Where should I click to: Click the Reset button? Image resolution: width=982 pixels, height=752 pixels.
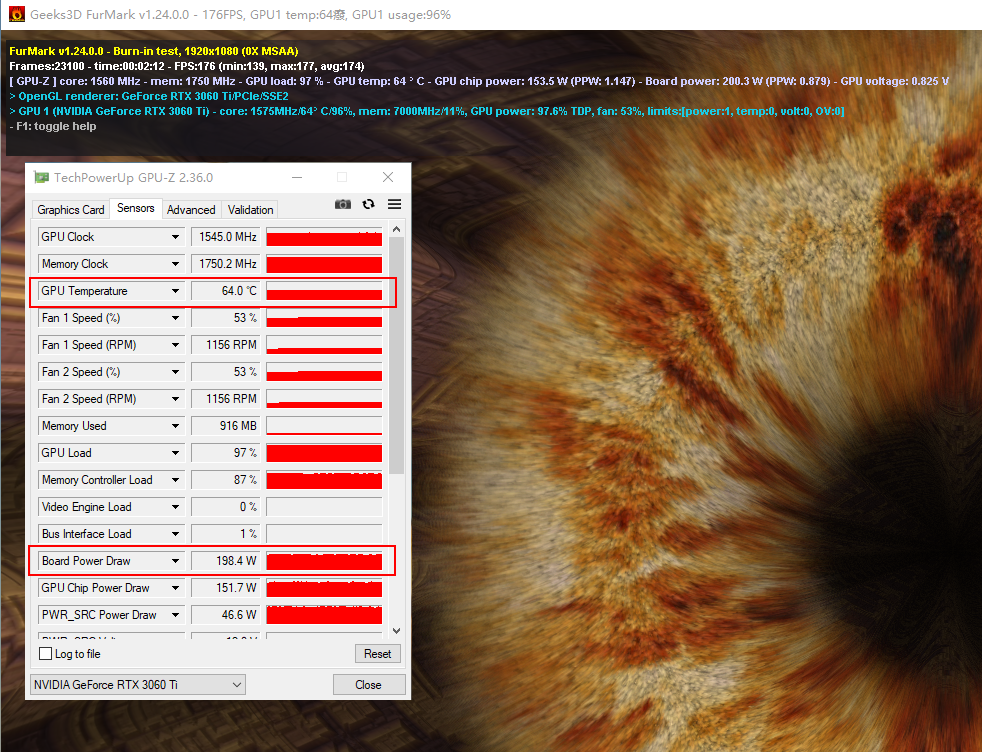[378, 654]
